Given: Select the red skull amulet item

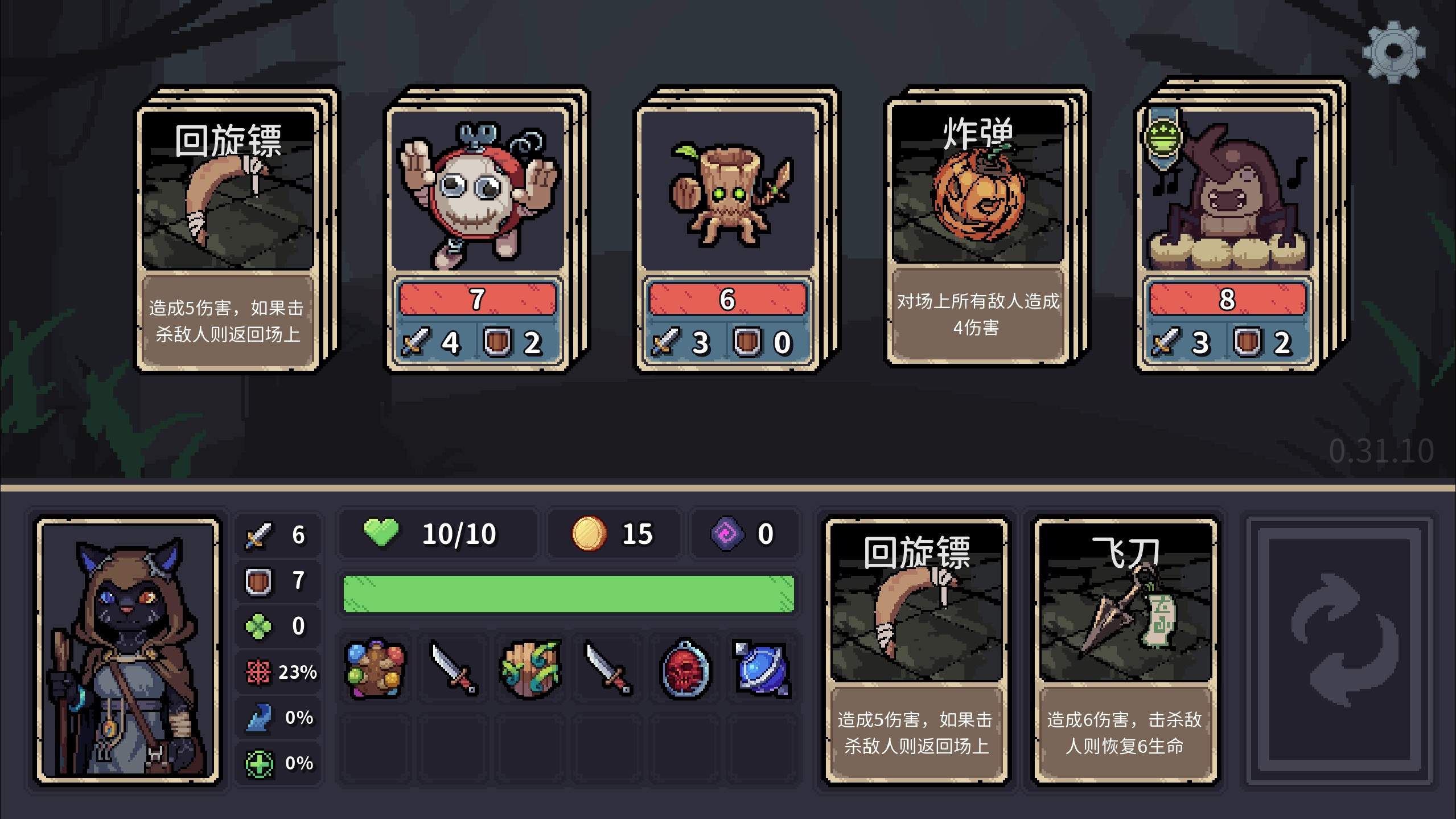Looking at the screenshot, I should tap(685, 668).
